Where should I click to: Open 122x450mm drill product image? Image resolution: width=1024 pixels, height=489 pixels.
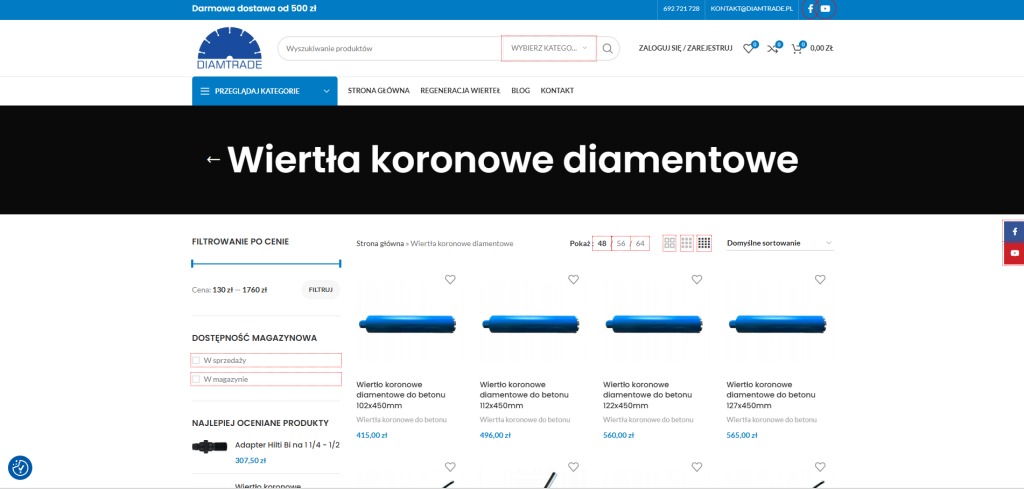(x=654, y=323)
